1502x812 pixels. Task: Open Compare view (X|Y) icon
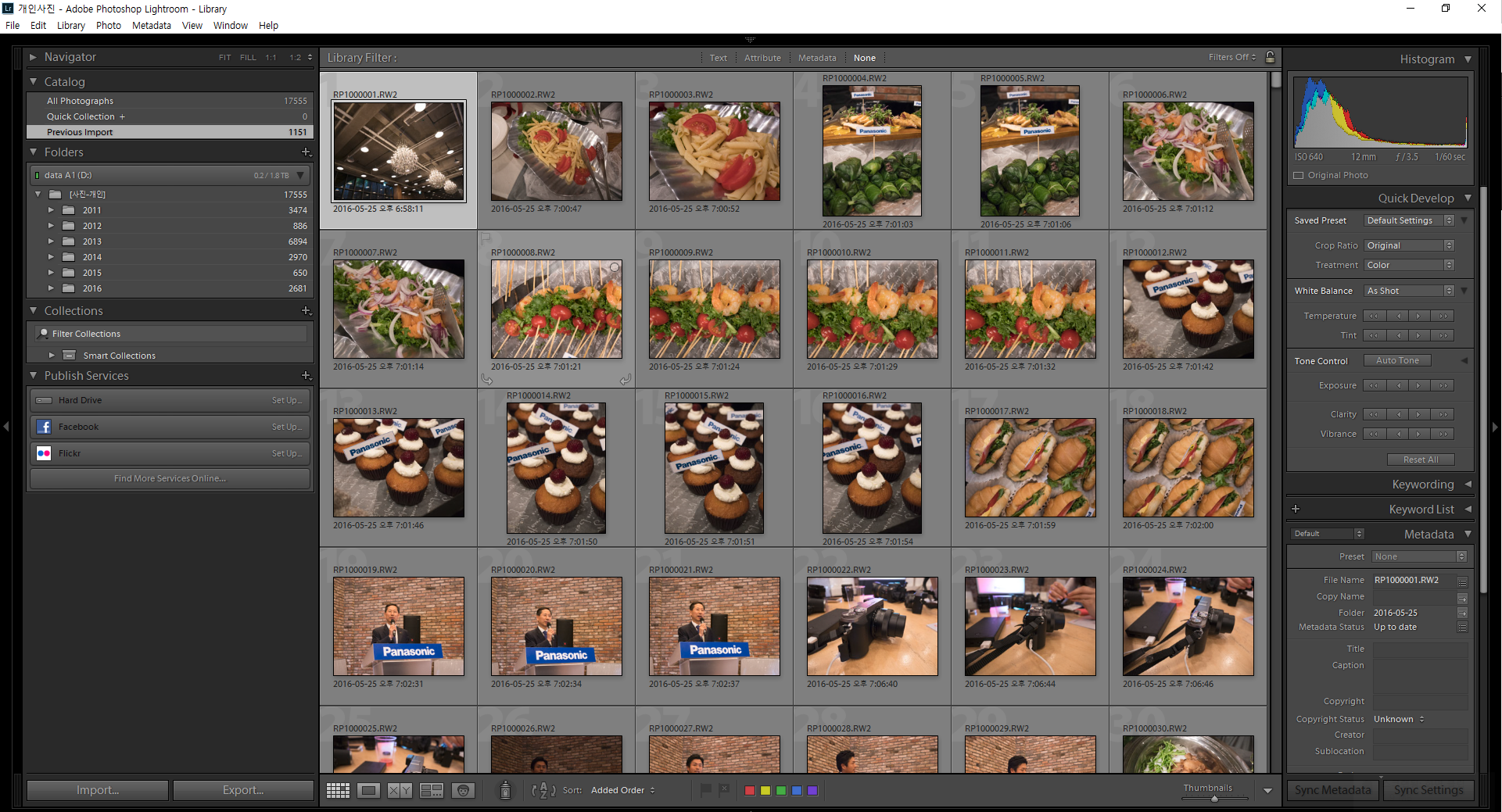[400, 790]
